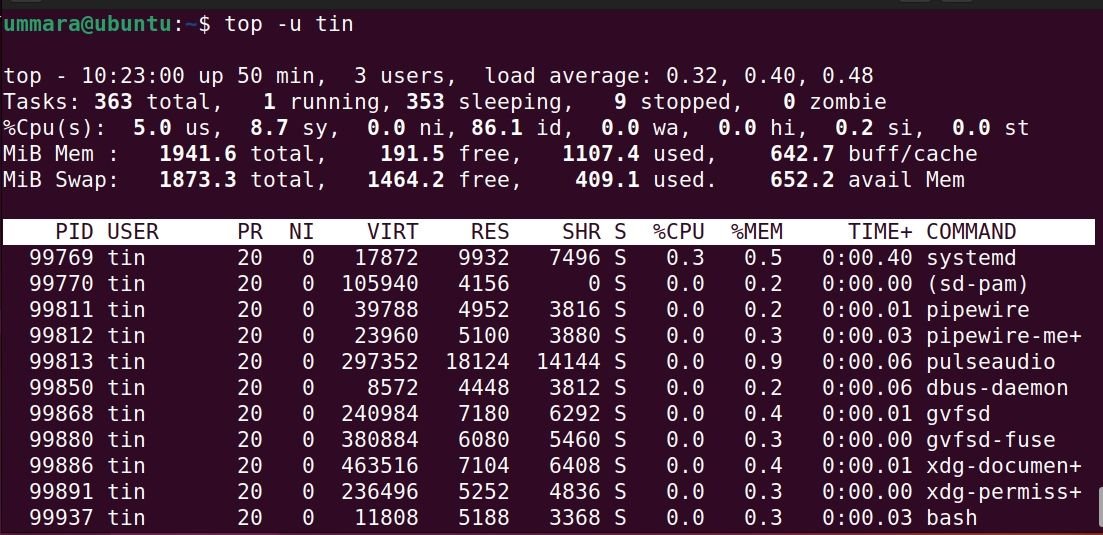1103x535 pixels.
Task: Click the RES value 18124
Action: coord(477,362)
